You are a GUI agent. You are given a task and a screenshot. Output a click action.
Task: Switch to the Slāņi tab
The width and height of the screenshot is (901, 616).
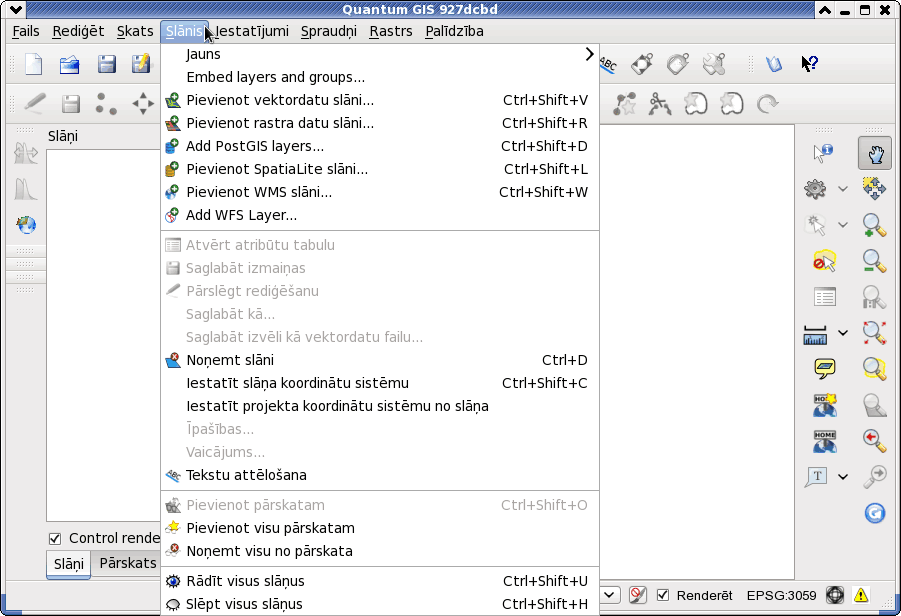click(68, 564)
